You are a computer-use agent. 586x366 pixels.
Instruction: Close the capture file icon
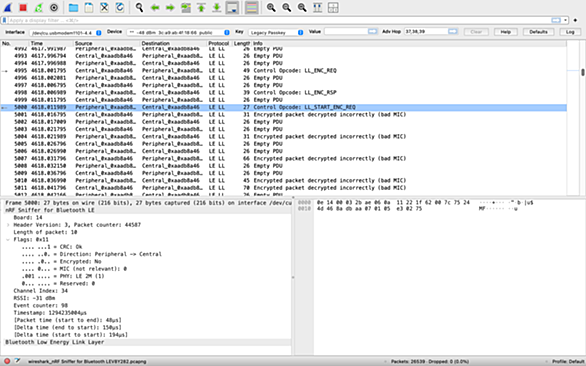[104, 7]
